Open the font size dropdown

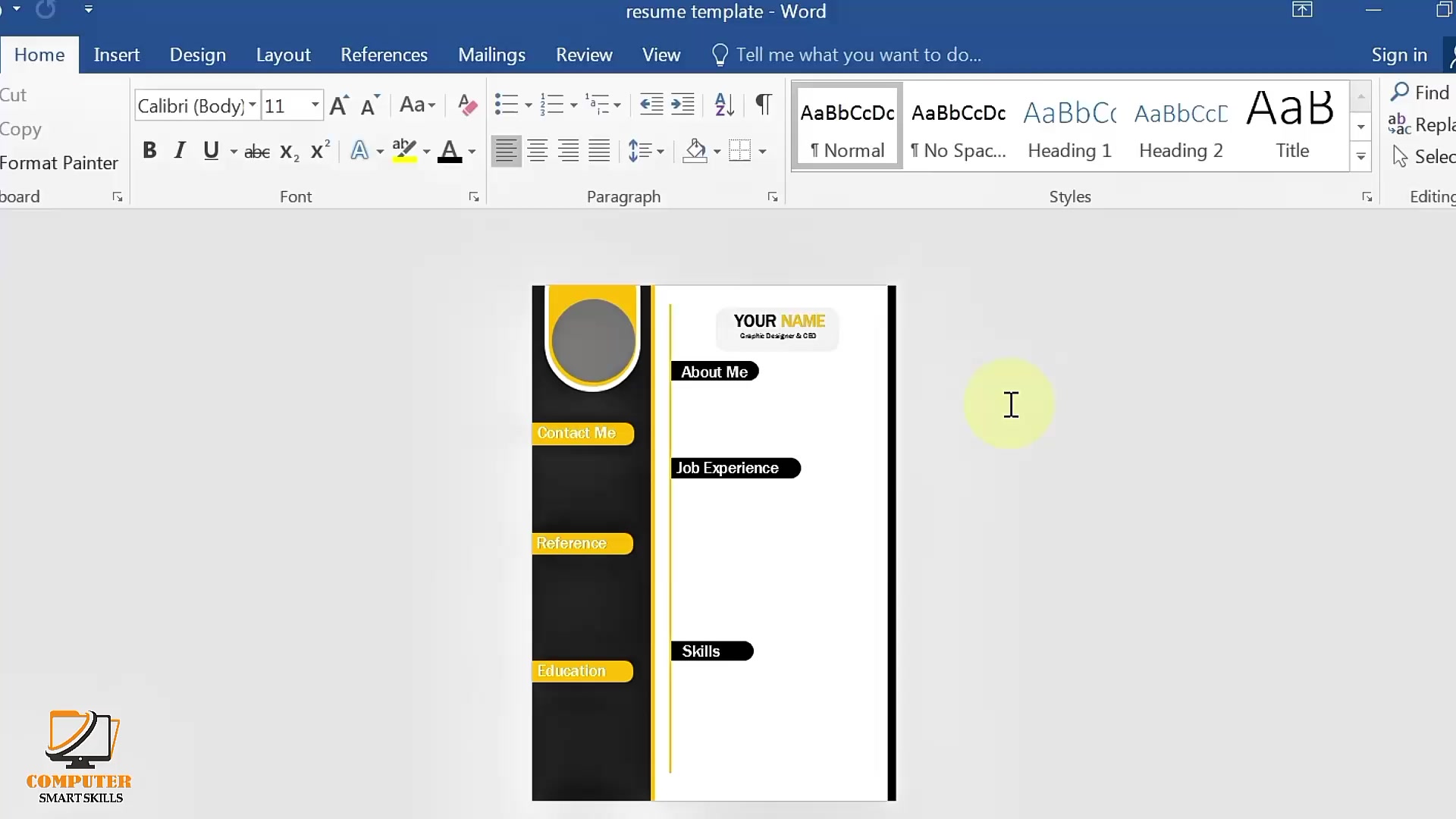pyautogui.click(x=315, y=105)
